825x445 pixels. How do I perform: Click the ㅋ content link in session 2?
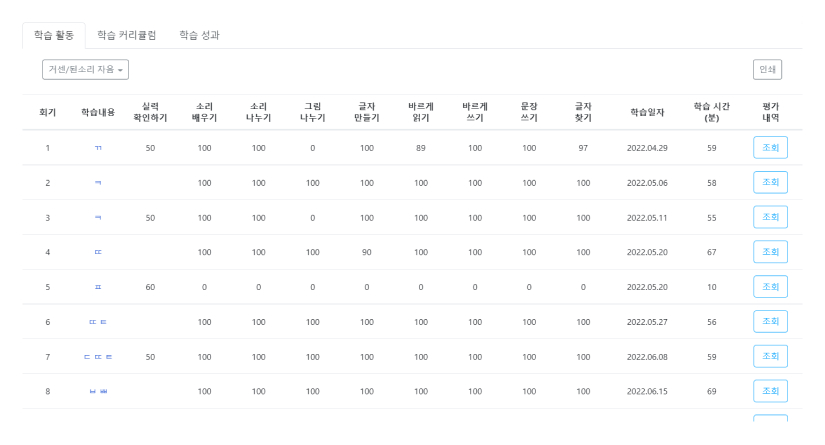pyautogui.click(x=98, y=183)
